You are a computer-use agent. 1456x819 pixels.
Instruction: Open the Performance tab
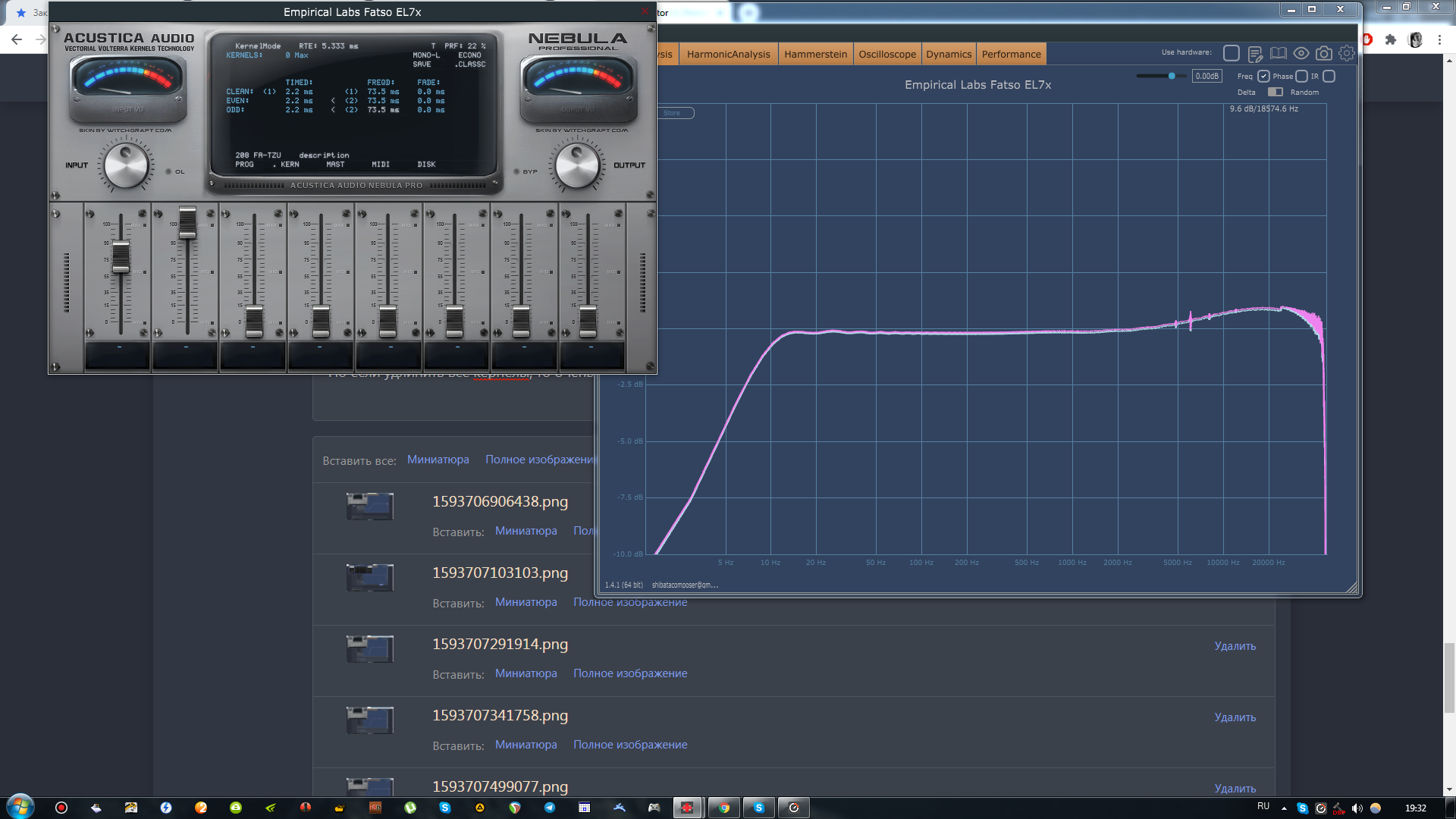pos(1011,54)
